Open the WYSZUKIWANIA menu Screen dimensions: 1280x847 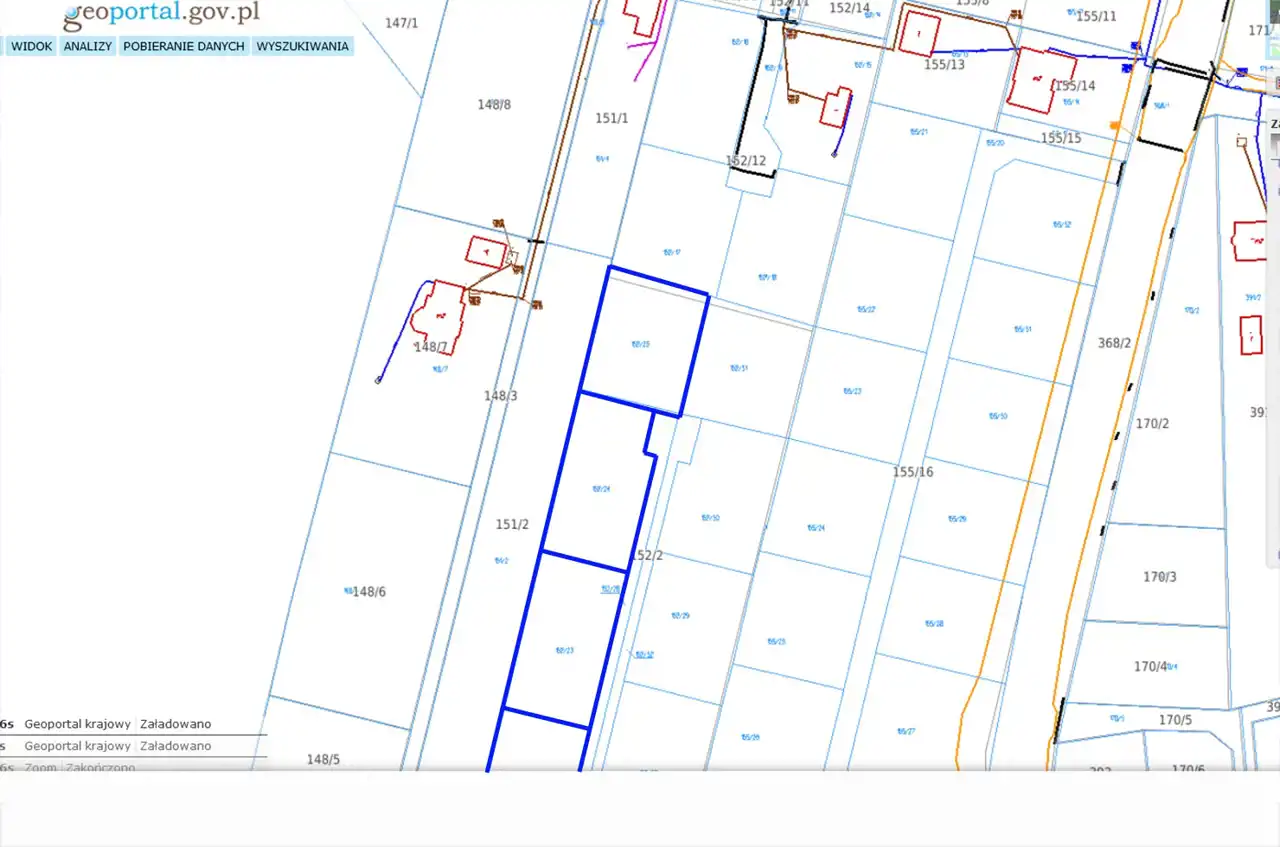(x=302, y=46)
